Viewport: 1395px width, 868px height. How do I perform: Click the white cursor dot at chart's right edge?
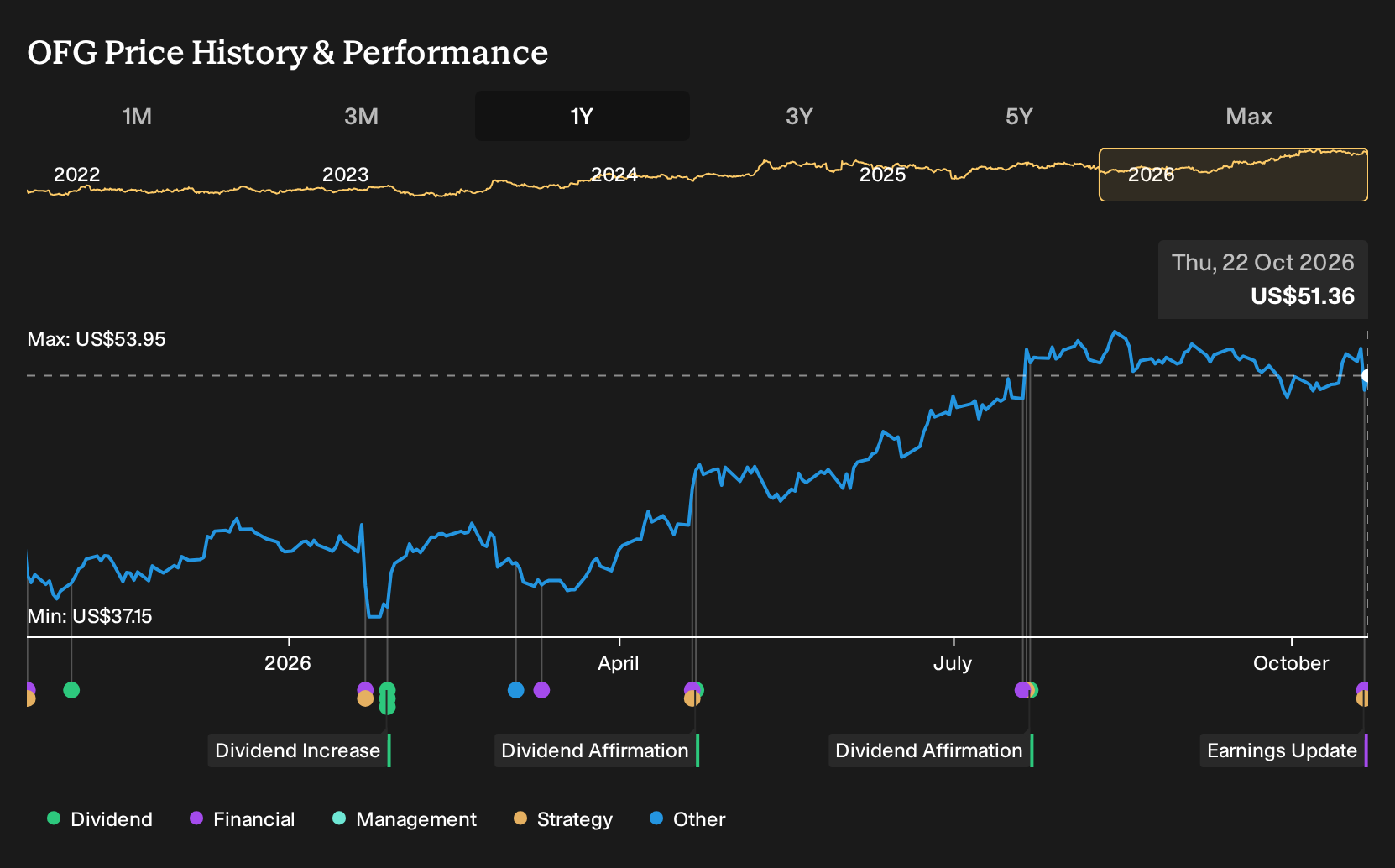(x=1366, y=376)
